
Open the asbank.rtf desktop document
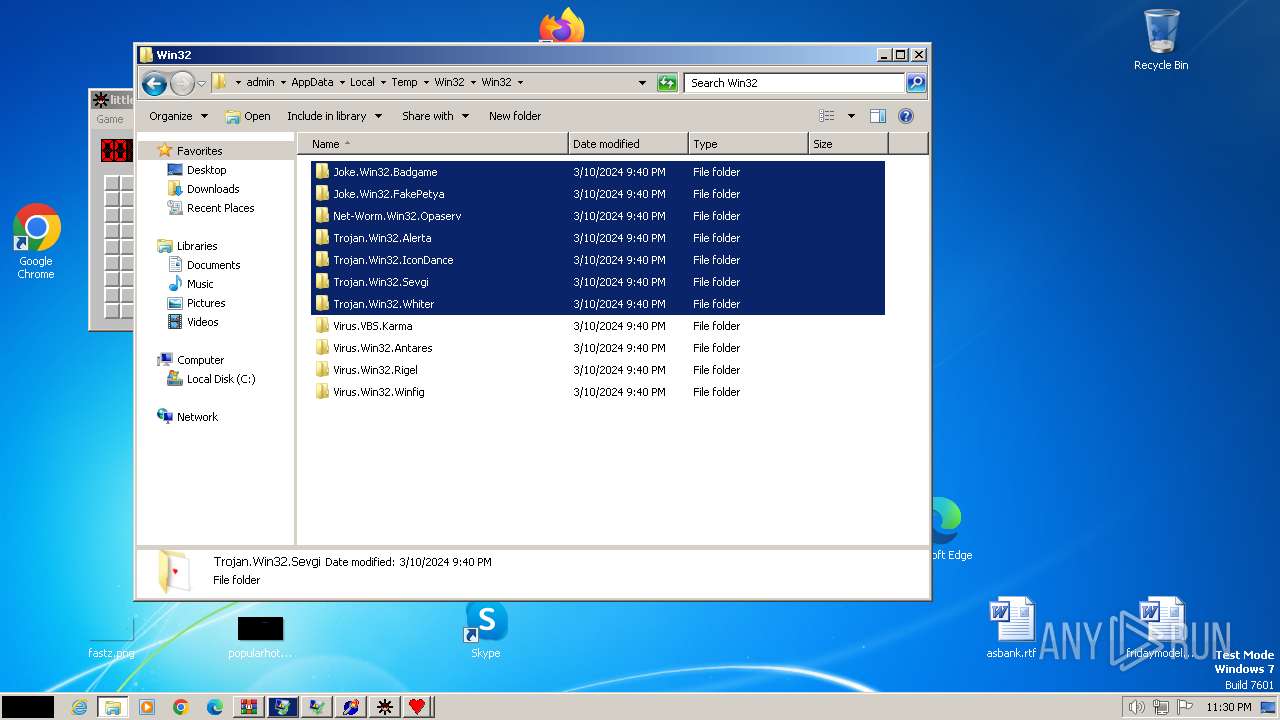(1011, 628)
